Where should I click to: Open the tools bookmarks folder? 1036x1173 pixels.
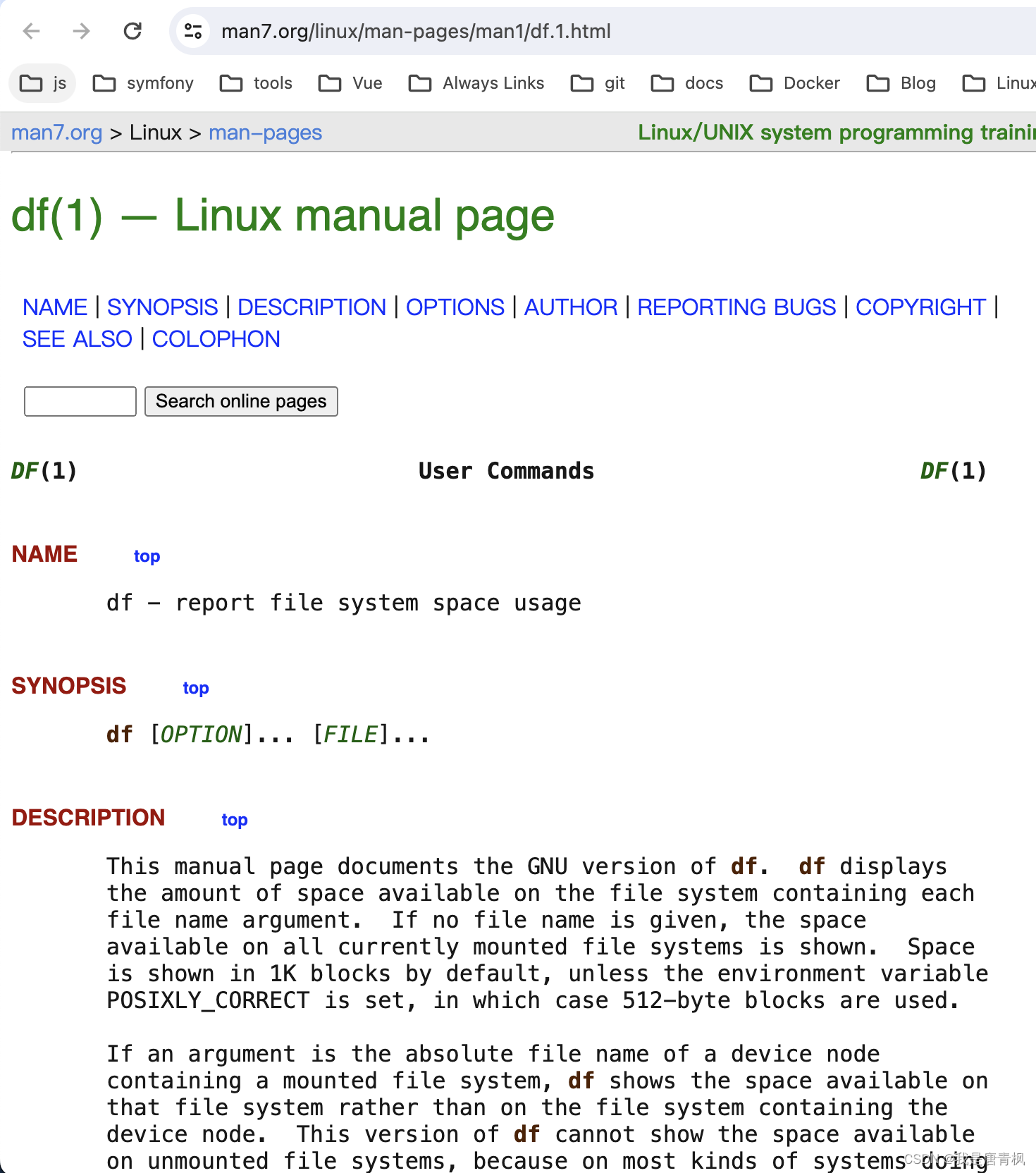[x=256, y=83]
